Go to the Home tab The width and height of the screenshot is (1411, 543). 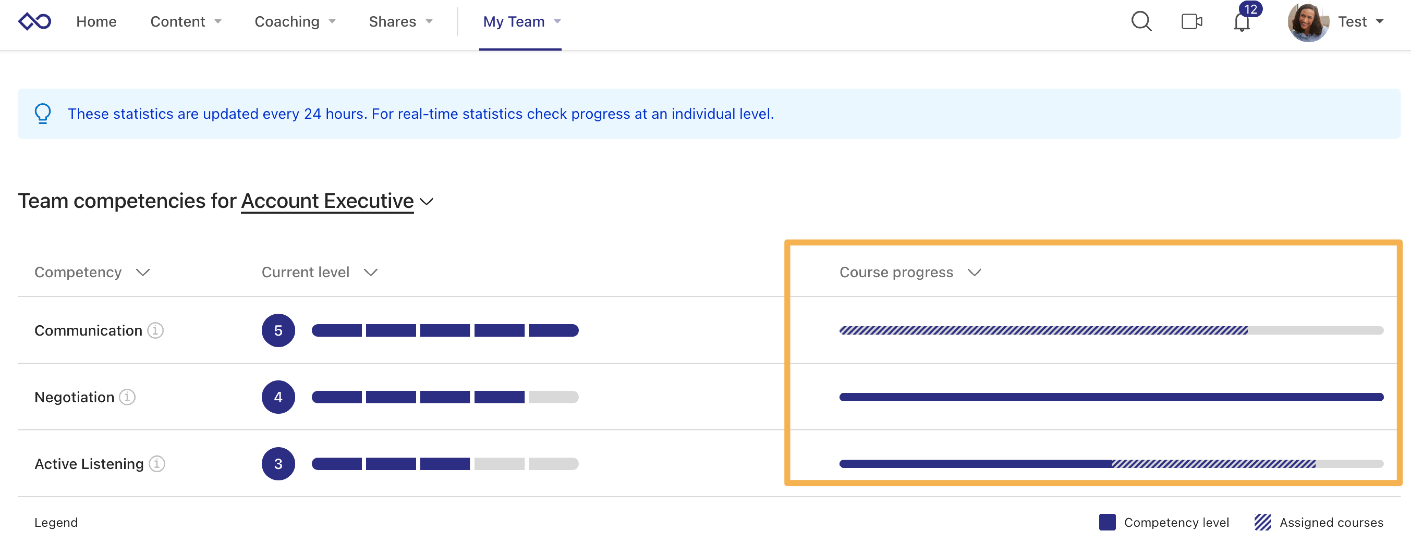click(x=96, y=21)
